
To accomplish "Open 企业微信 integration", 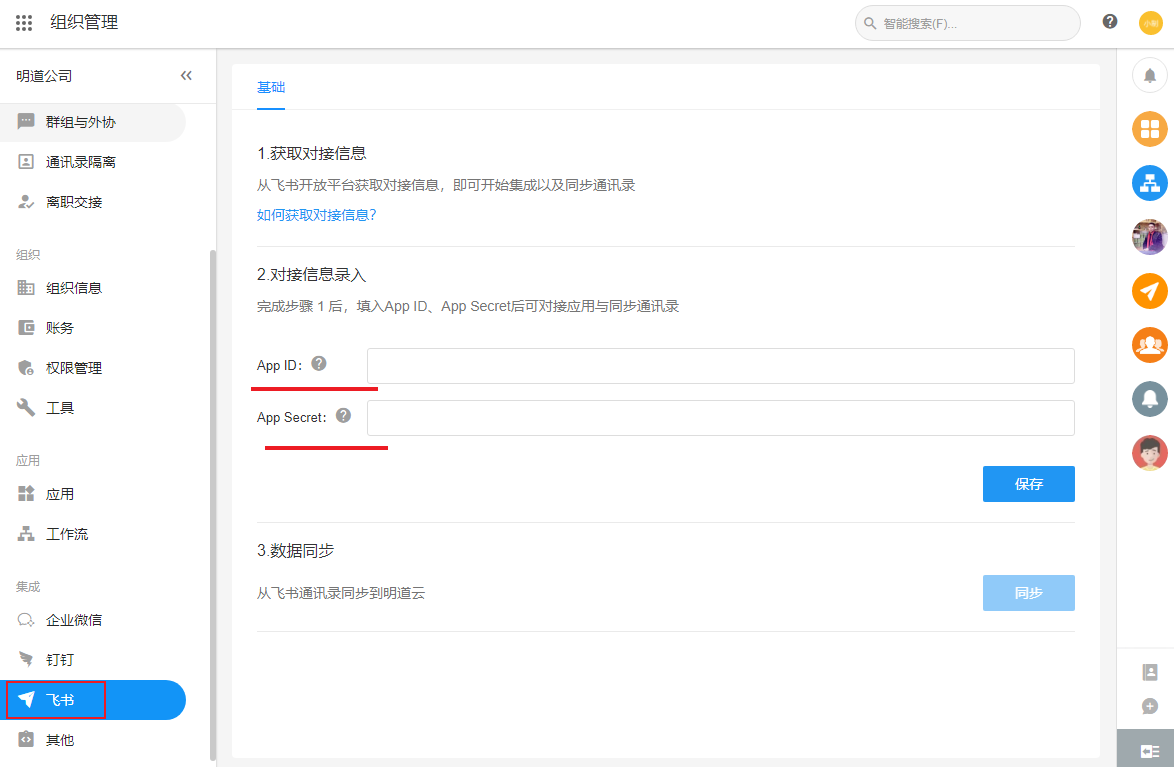I will [x=93, y=619].
